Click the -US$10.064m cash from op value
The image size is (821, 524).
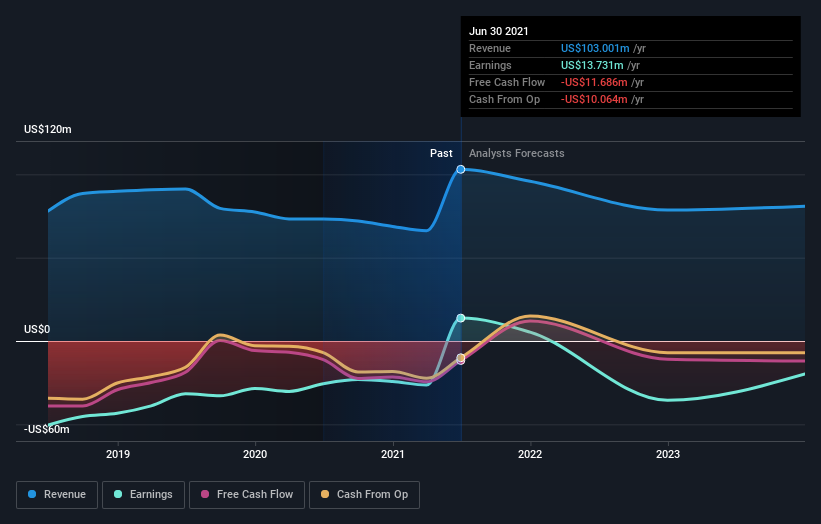594,99
